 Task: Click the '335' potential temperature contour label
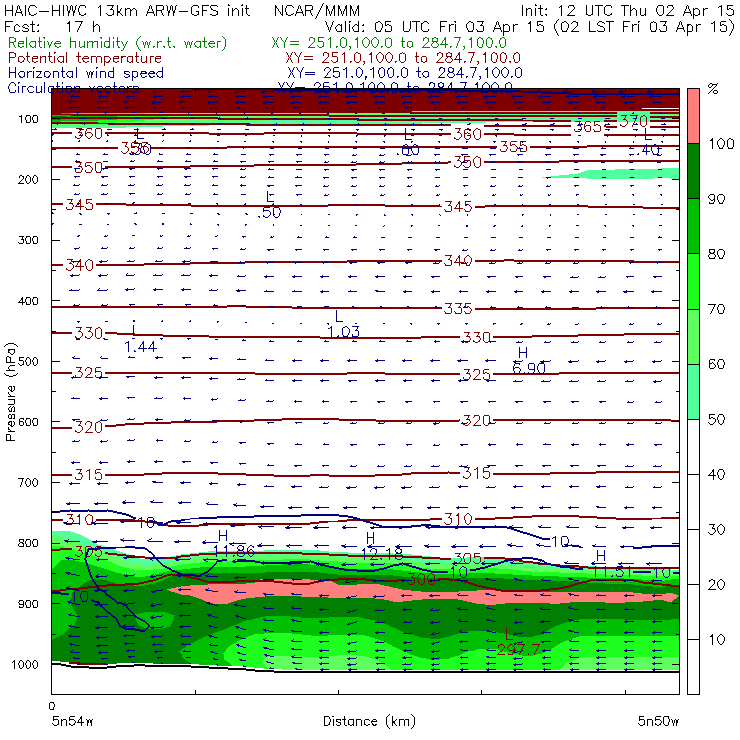(457, 309)
